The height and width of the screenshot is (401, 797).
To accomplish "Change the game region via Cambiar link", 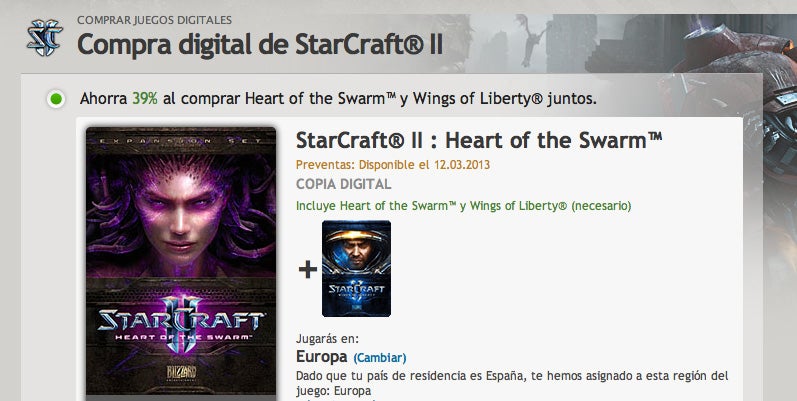I will 380,358.
